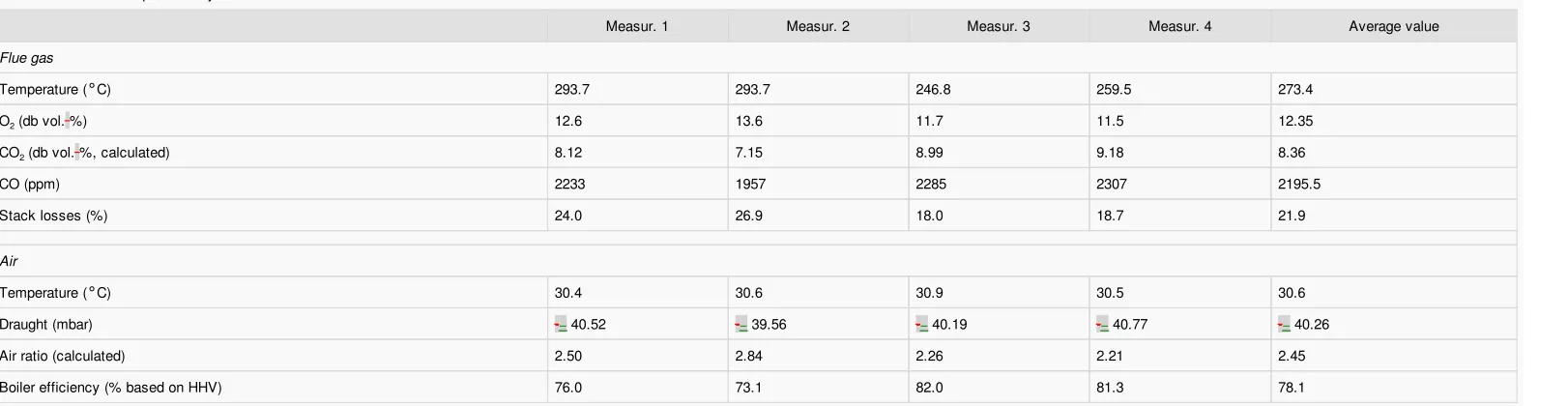Image resolution: width=1568 pixels, height=406 pixels.
Task: Click the Air ratio (calculated) row label
Action: click(63, 356)
